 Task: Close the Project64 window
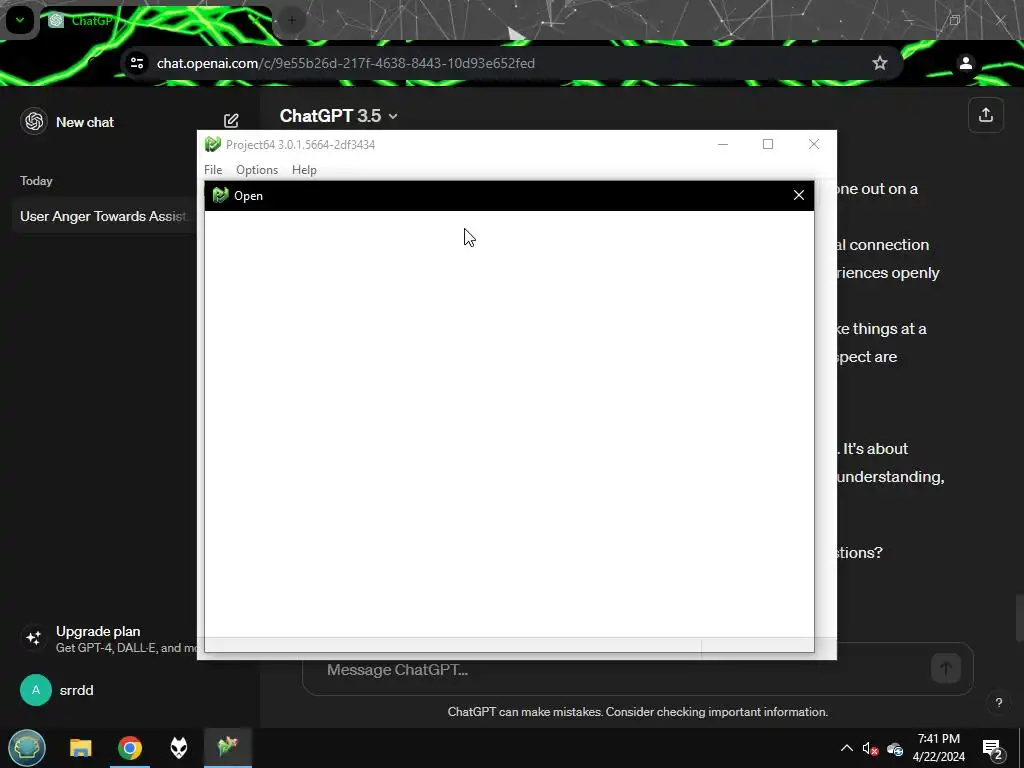coord(814,144)
